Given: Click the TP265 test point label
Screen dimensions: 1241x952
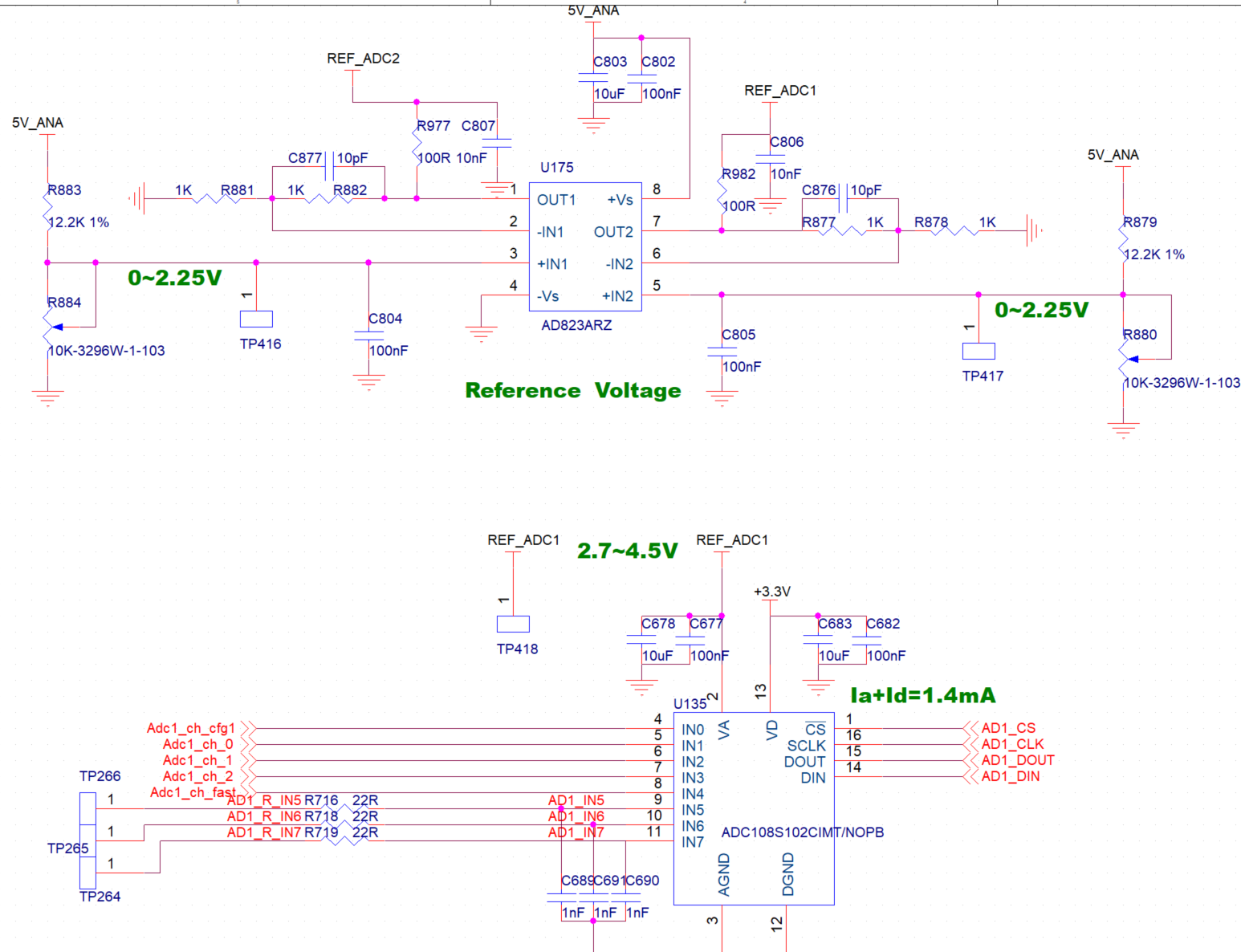Looking at the screenshot, I should pos(67,848).
